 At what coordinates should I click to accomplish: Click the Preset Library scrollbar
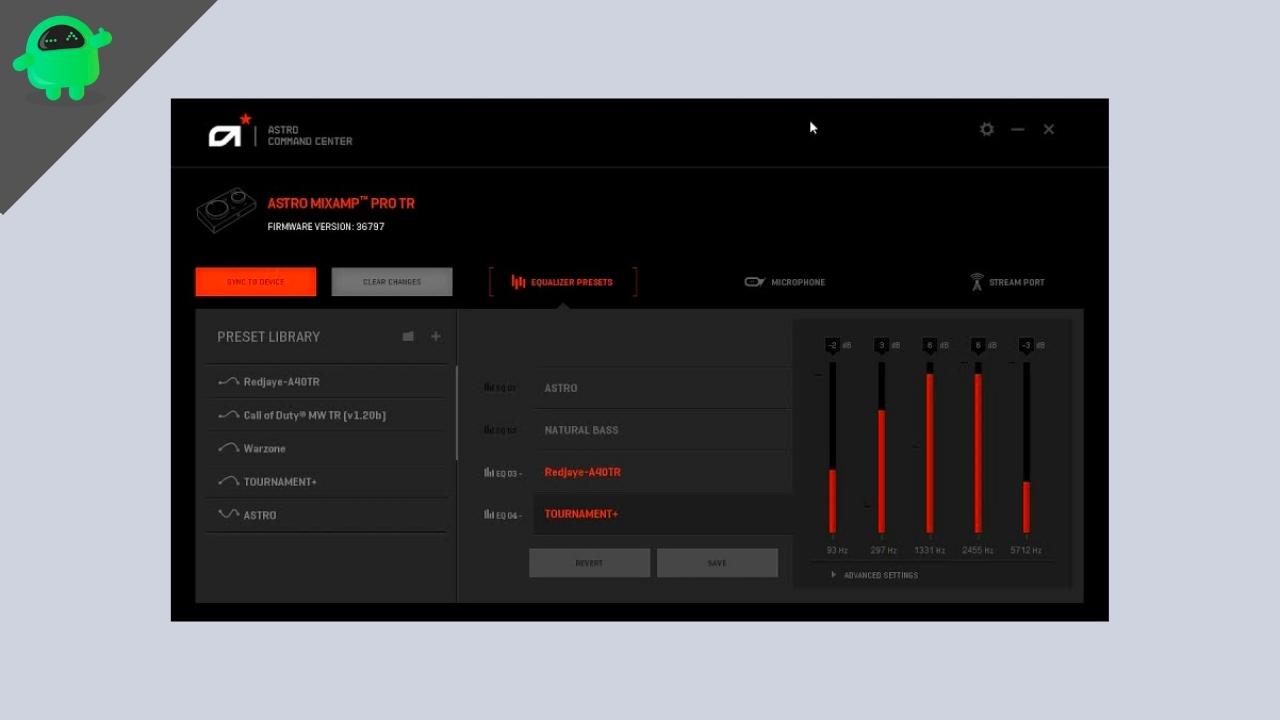[457, 412]
